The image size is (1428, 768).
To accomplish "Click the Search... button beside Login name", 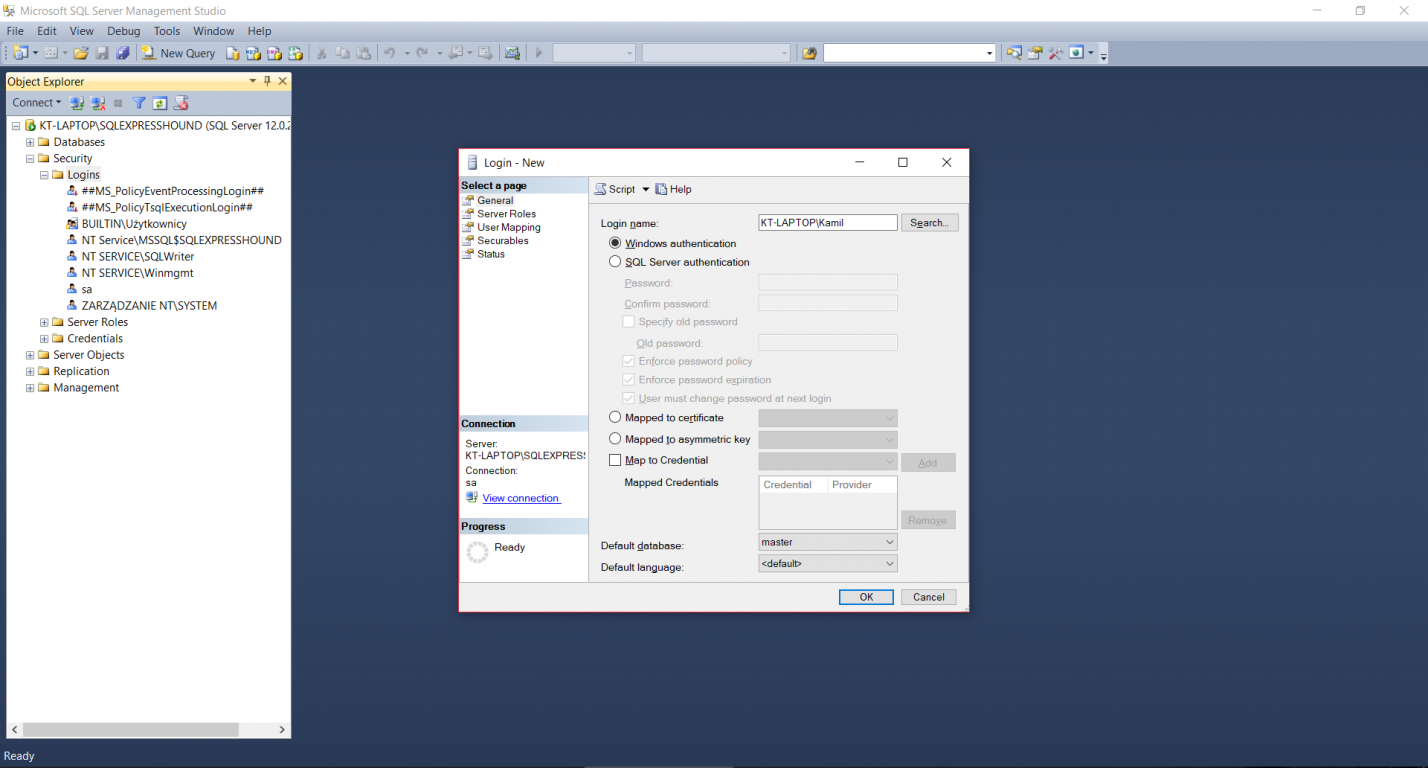I will coord(929,223).
